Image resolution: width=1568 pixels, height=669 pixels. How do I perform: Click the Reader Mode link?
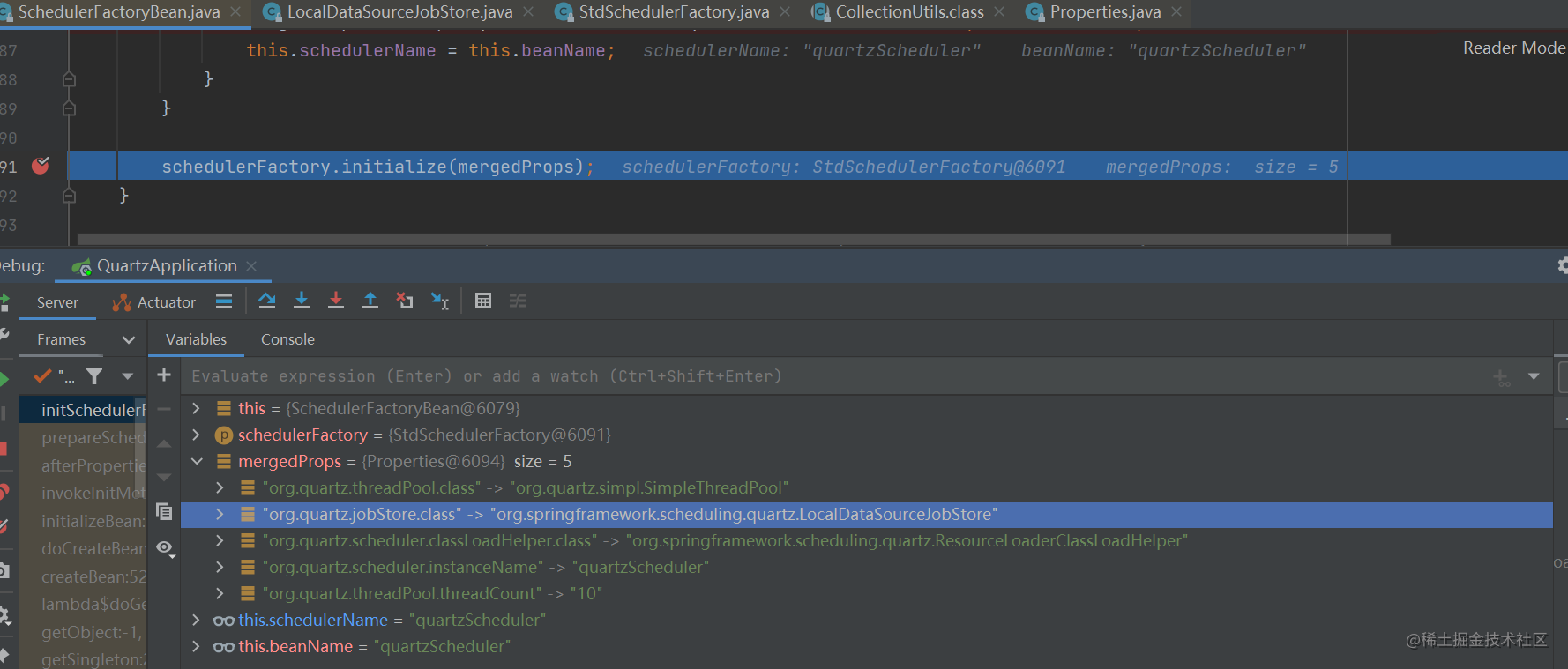tap(1514, 48)
